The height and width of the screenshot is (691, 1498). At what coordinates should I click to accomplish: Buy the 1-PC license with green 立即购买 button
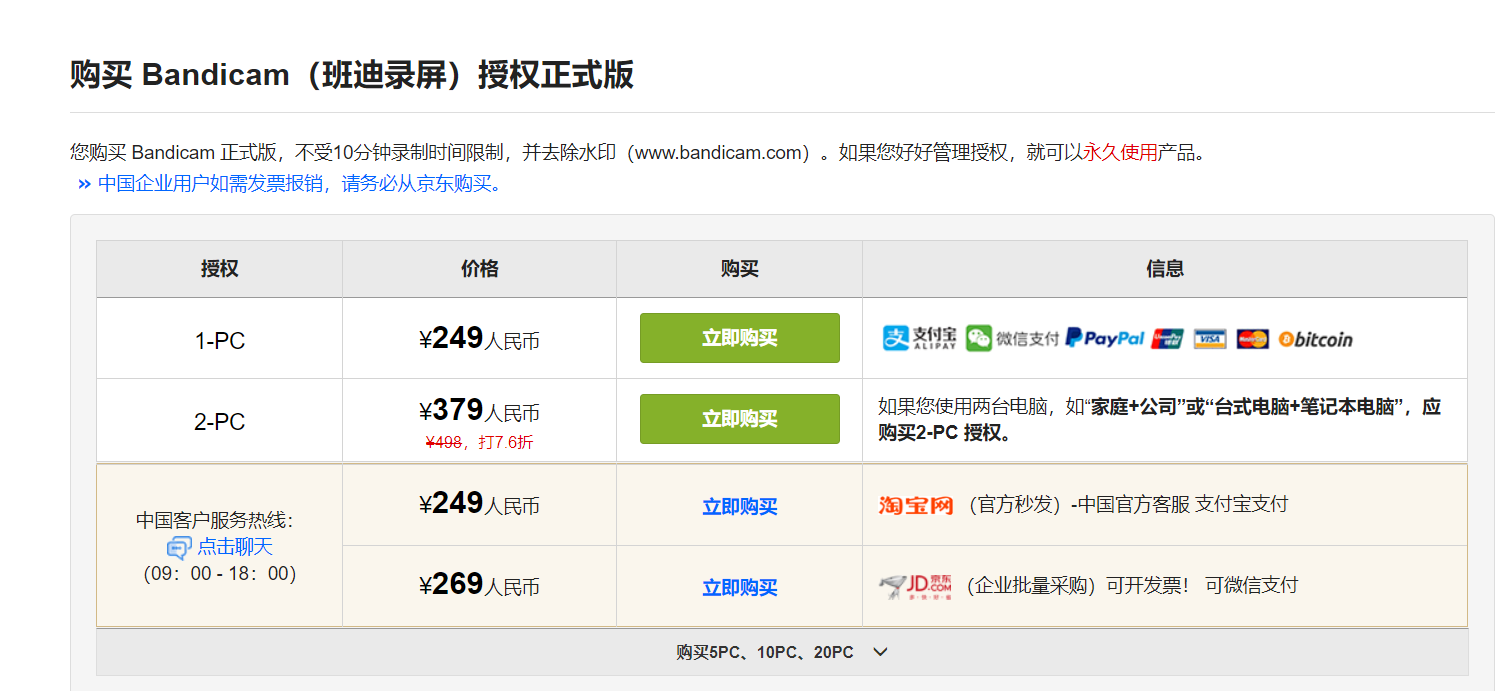(x=740, y=338)
